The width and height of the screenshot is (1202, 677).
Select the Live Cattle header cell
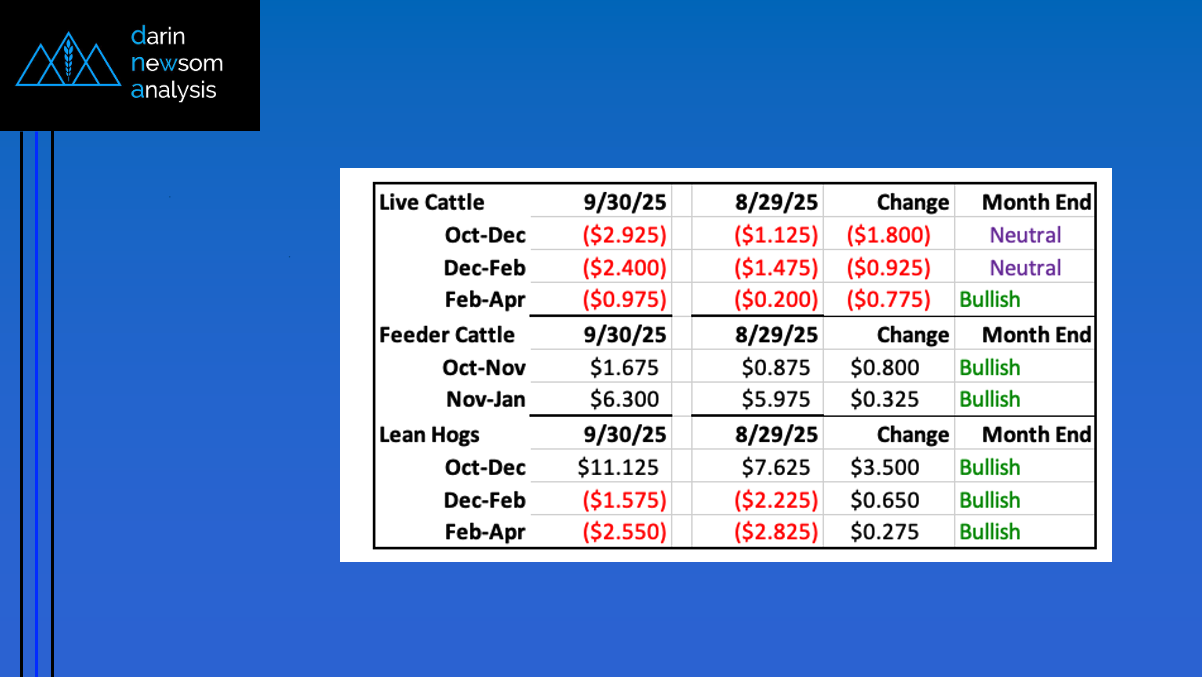tap(431, 202)
